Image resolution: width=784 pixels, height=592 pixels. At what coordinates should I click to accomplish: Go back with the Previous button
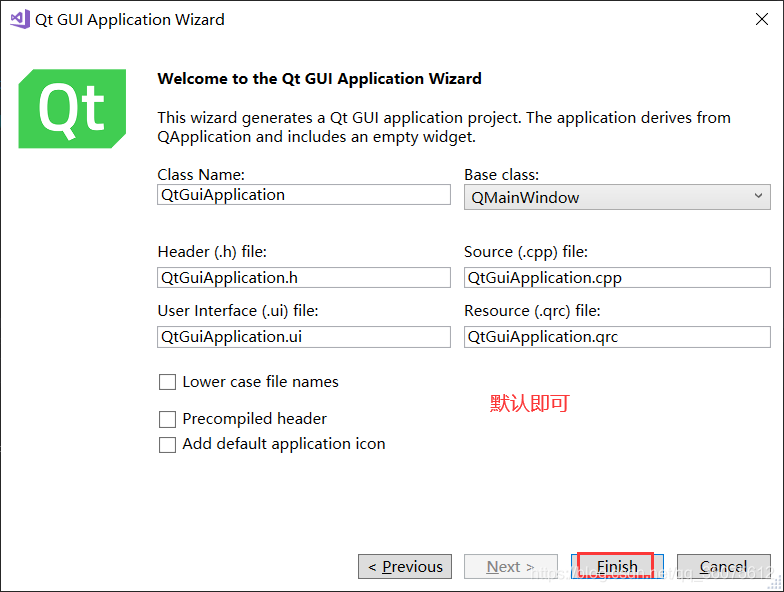tap(405, 566)
